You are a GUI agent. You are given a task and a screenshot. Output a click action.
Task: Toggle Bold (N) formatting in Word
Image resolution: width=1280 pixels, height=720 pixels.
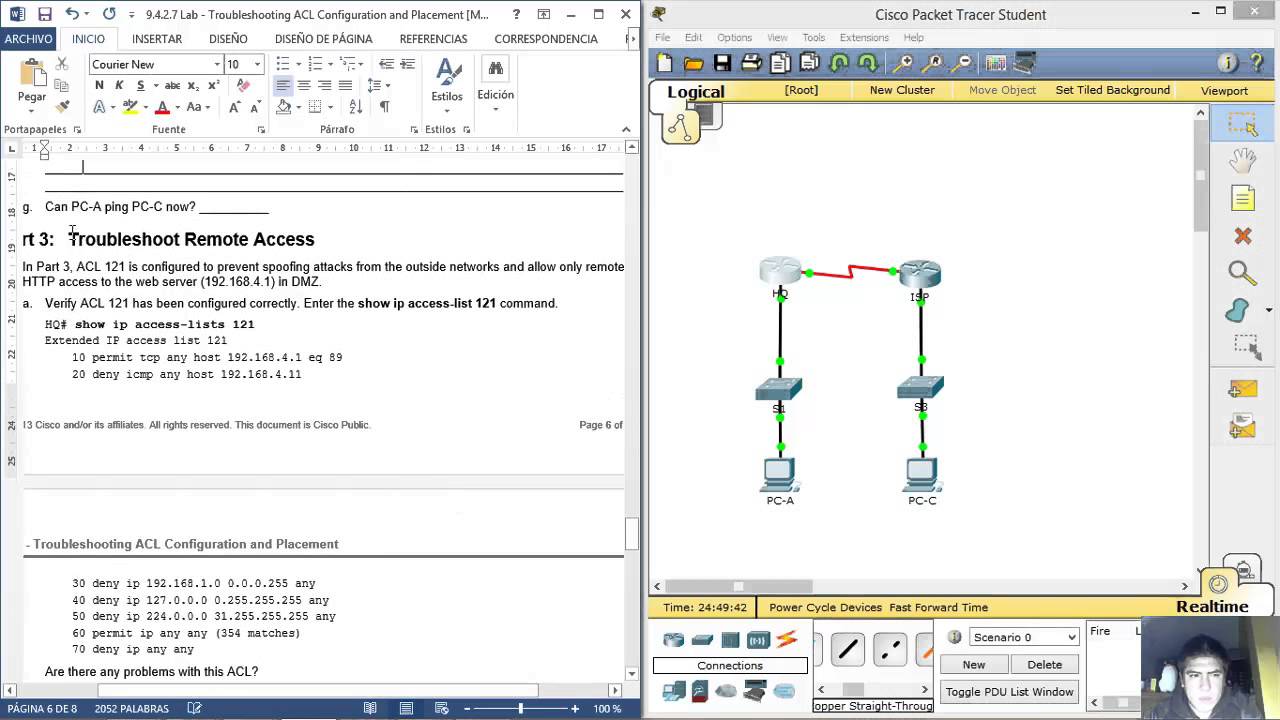pyautogui.click(x=99, y=86)
